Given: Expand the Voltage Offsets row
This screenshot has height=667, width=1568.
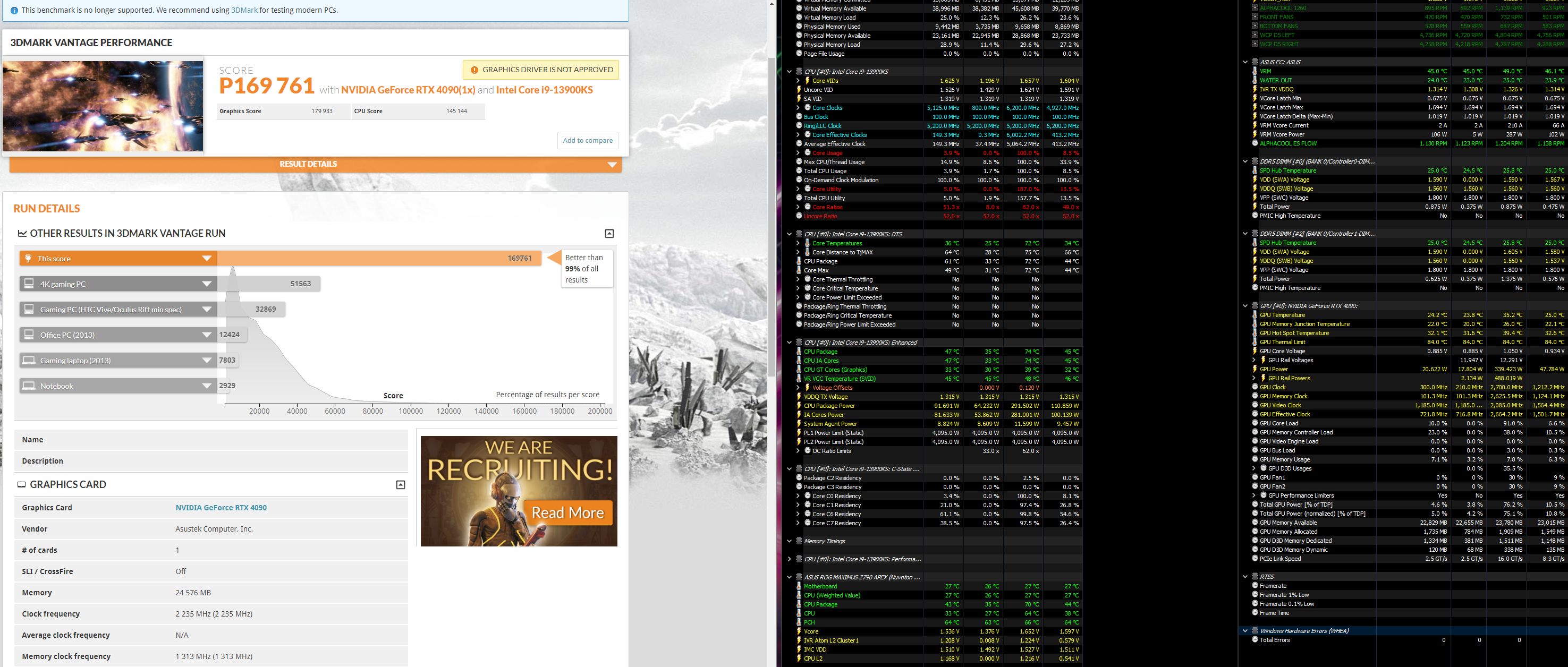Looking at the screenshot, I should pyautogui.click(x=798, y=388).
